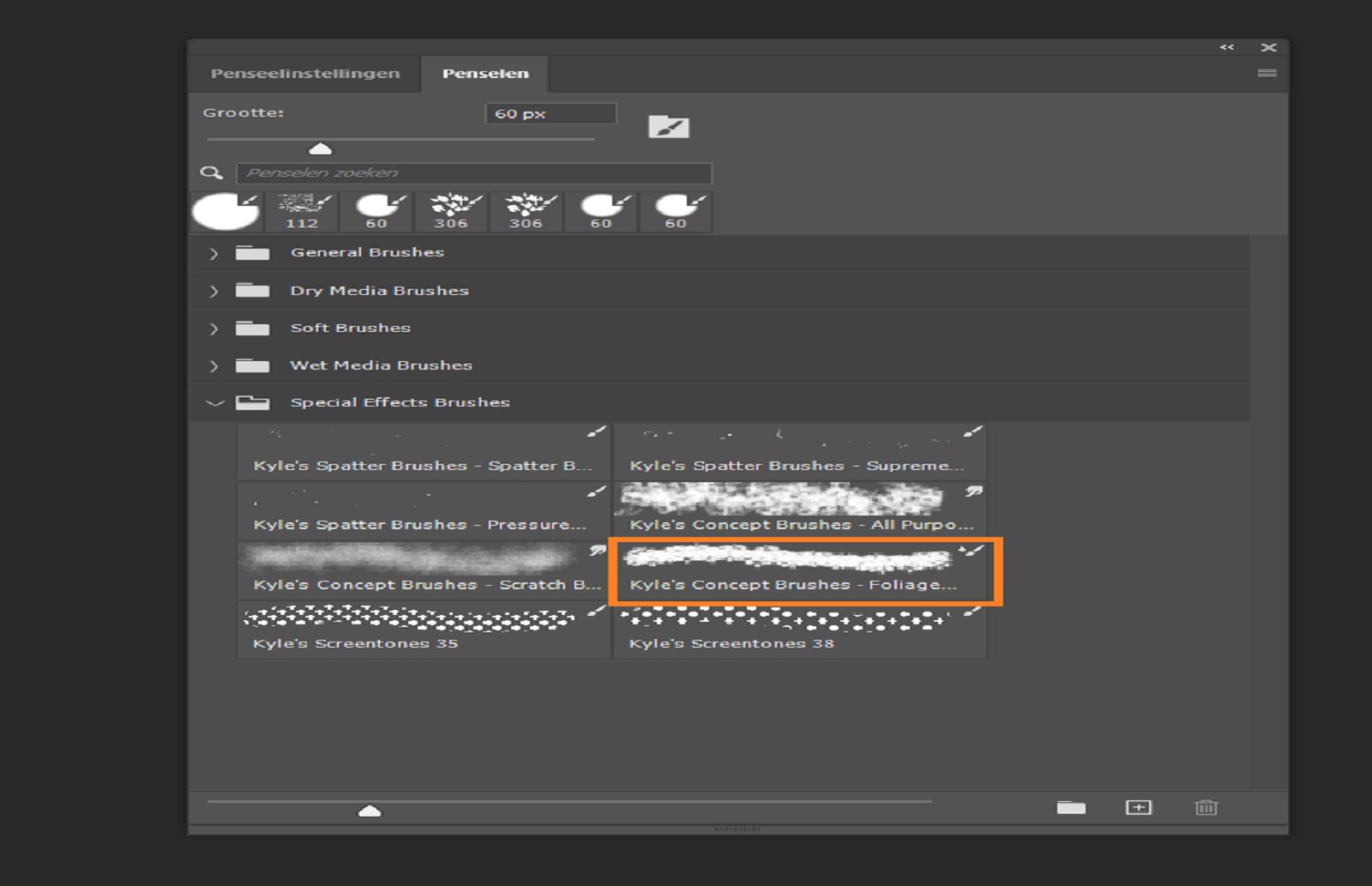Select the Wet Media Brushes folder row
This screenshot has width=1372, height=886.
click(719, 366)
